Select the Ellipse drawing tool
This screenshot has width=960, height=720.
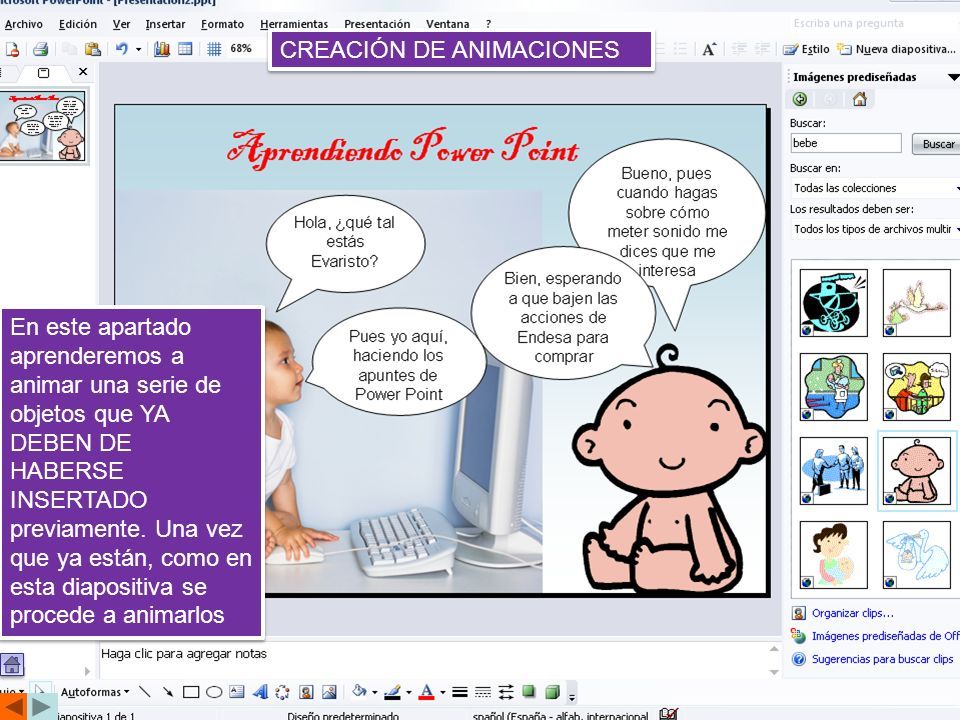point(214,692)
